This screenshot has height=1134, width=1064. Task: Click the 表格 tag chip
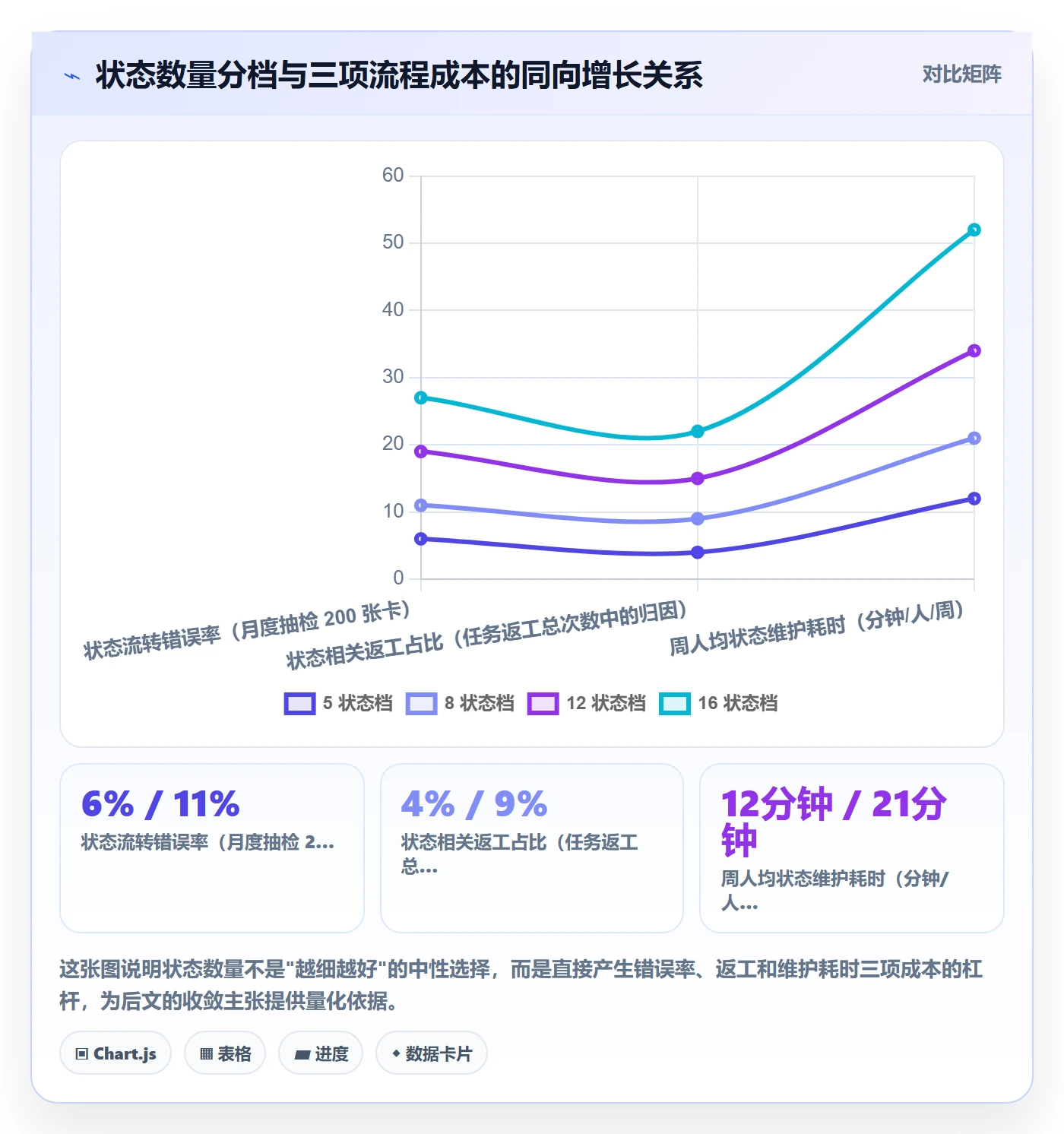tap(225, 1053)
